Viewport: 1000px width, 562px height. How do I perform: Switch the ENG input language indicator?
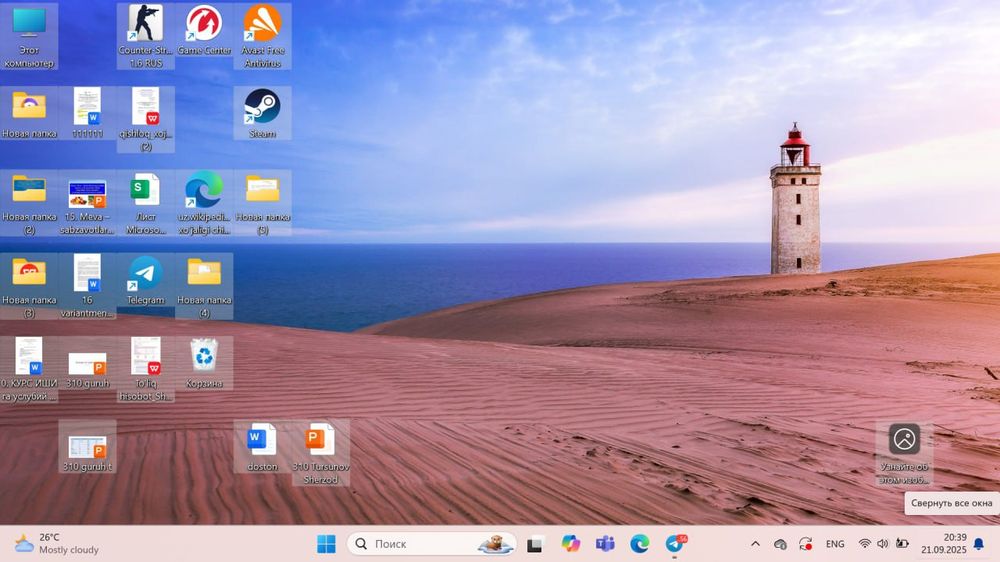tap(835, 544)
